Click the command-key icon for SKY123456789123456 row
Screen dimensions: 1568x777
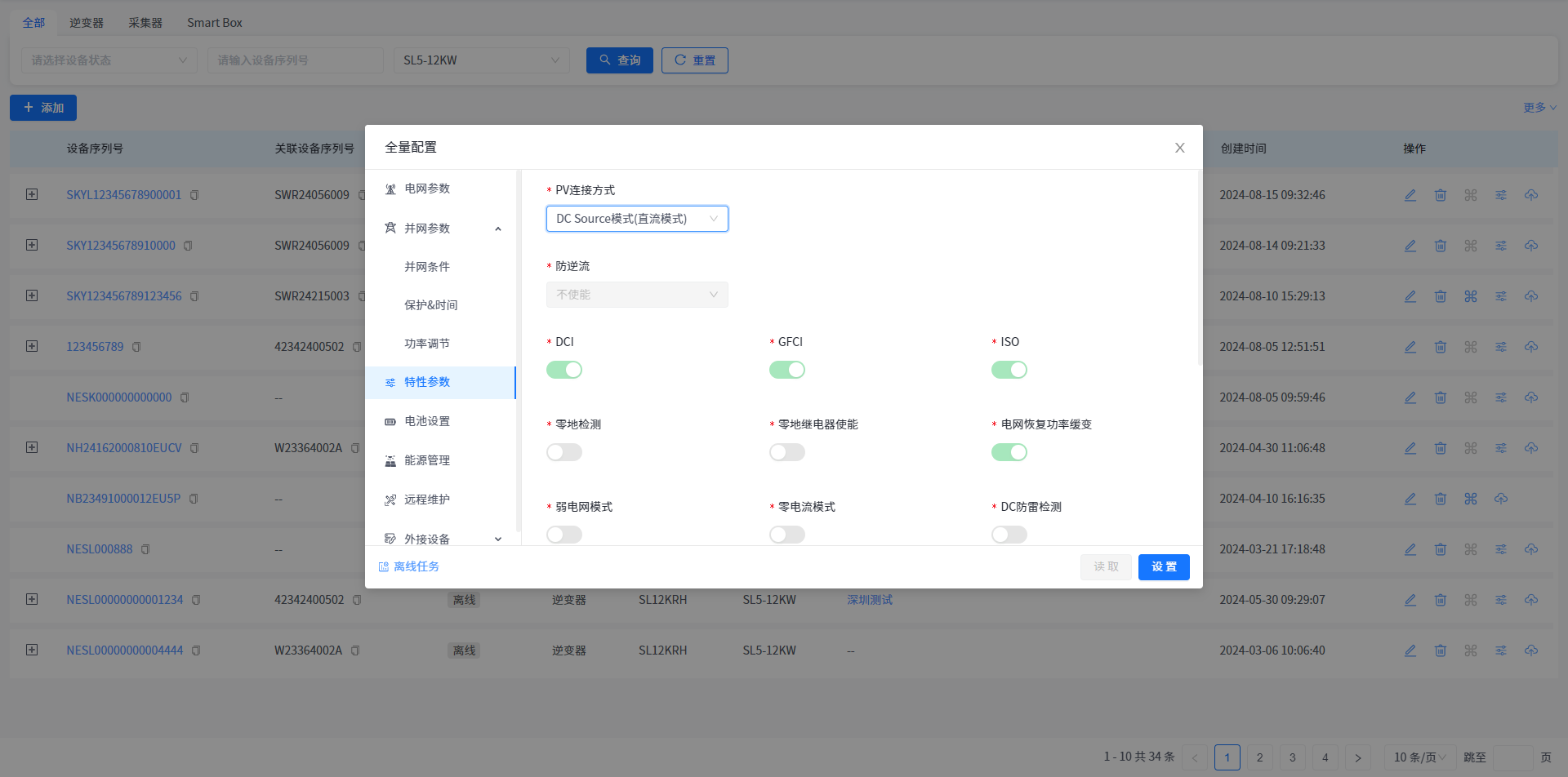(x=1471, y=296)
